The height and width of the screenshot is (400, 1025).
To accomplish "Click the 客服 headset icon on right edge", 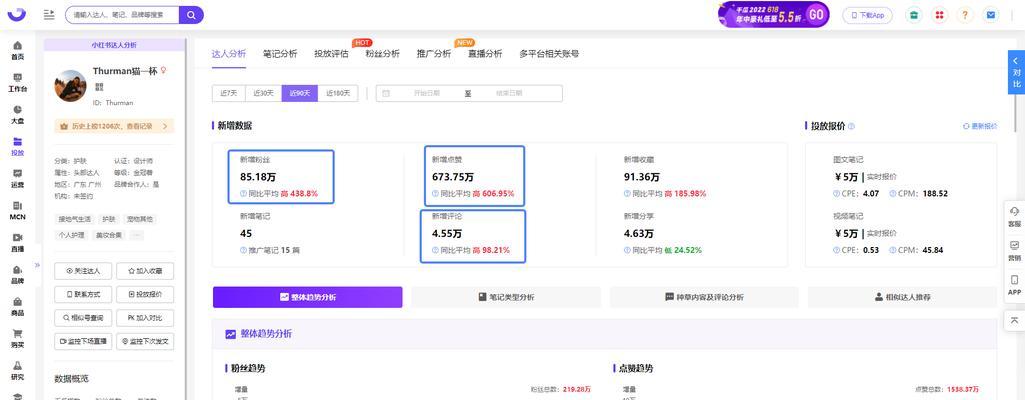I will coord(1015,217).
